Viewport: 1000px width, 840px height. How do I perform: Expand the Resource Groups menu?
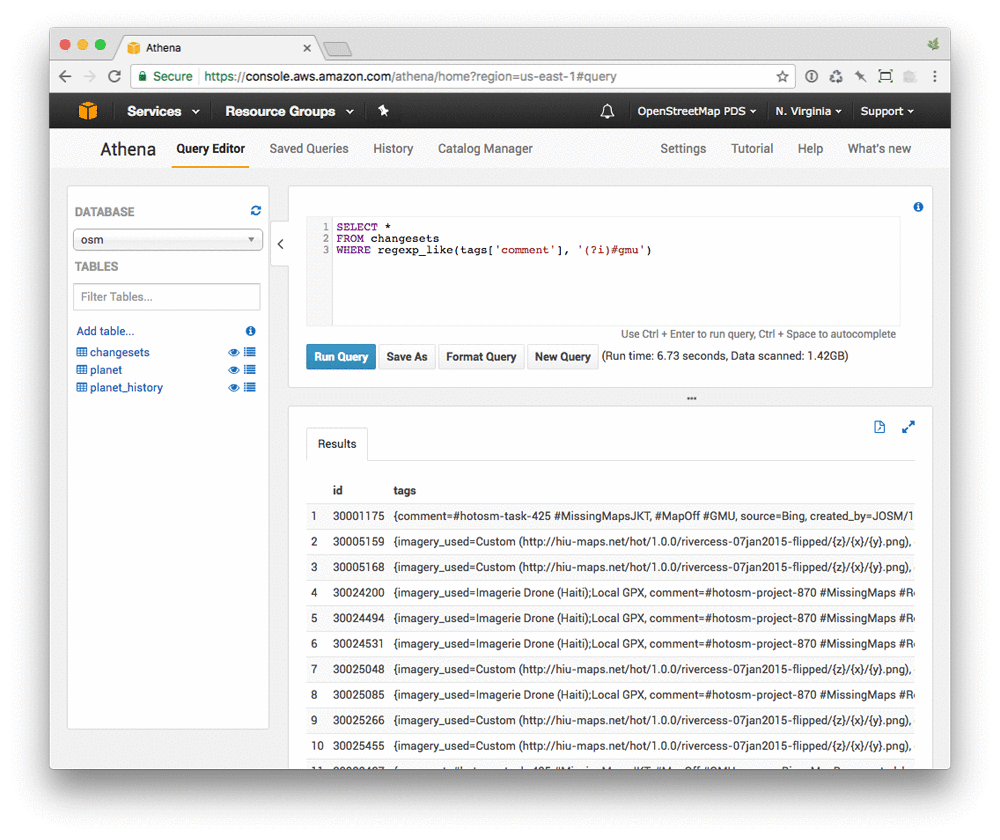click(x=290, y=111)
